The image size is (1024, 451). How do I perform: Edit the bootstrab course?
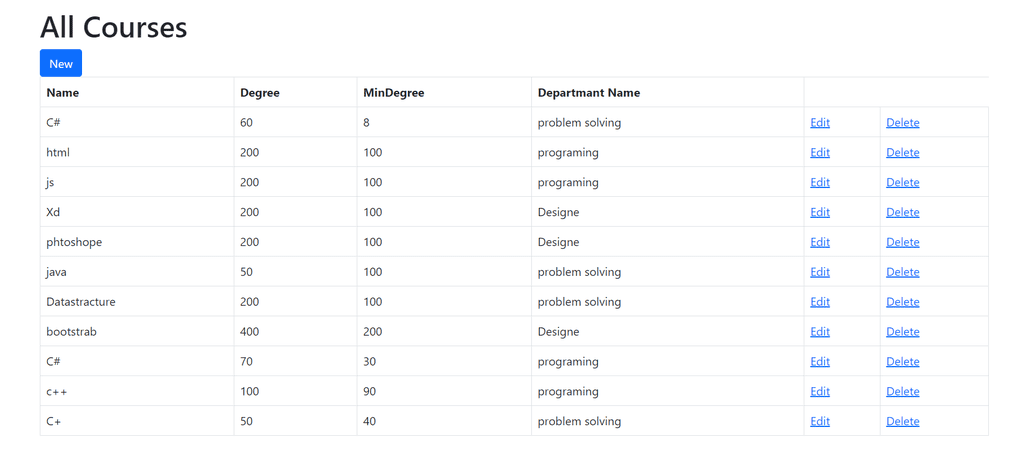click(820, 332)
